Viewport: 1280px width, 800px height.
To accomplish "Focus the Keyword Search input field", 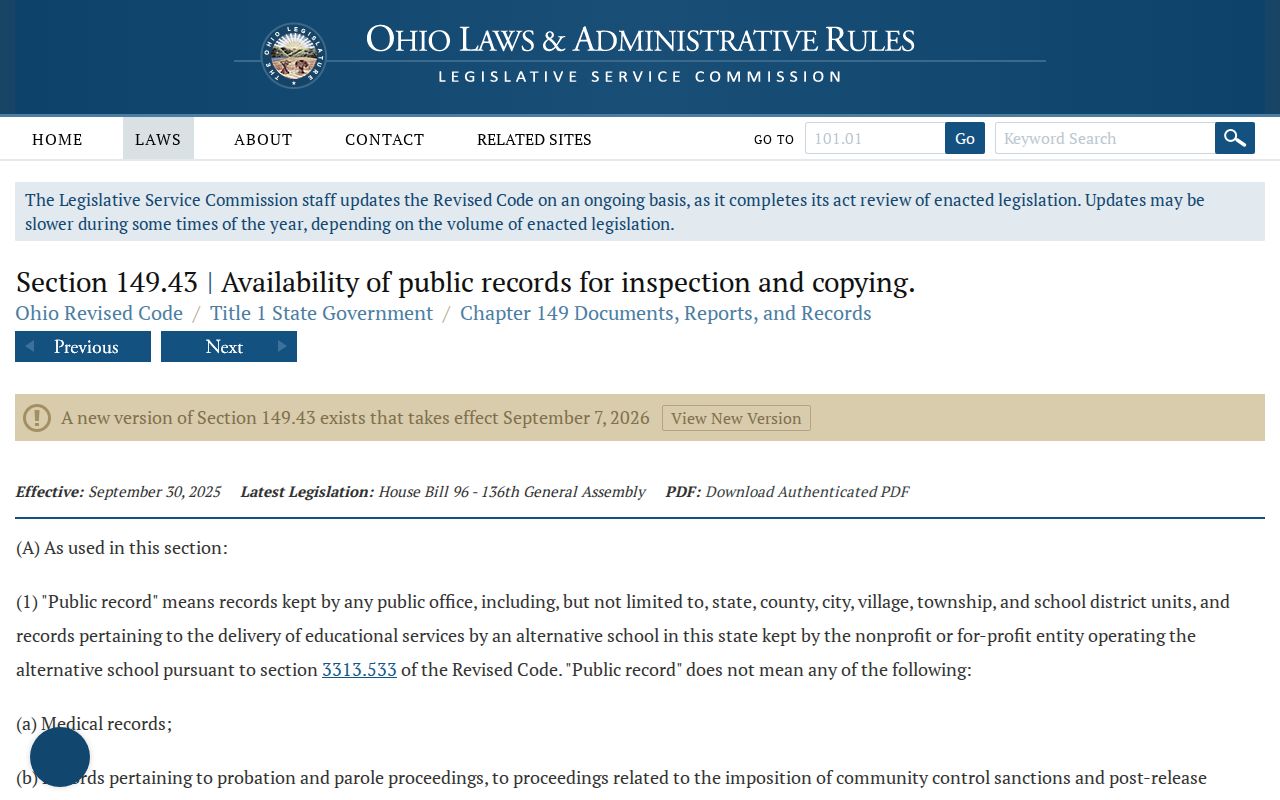I will click(x=1105, y=138).
